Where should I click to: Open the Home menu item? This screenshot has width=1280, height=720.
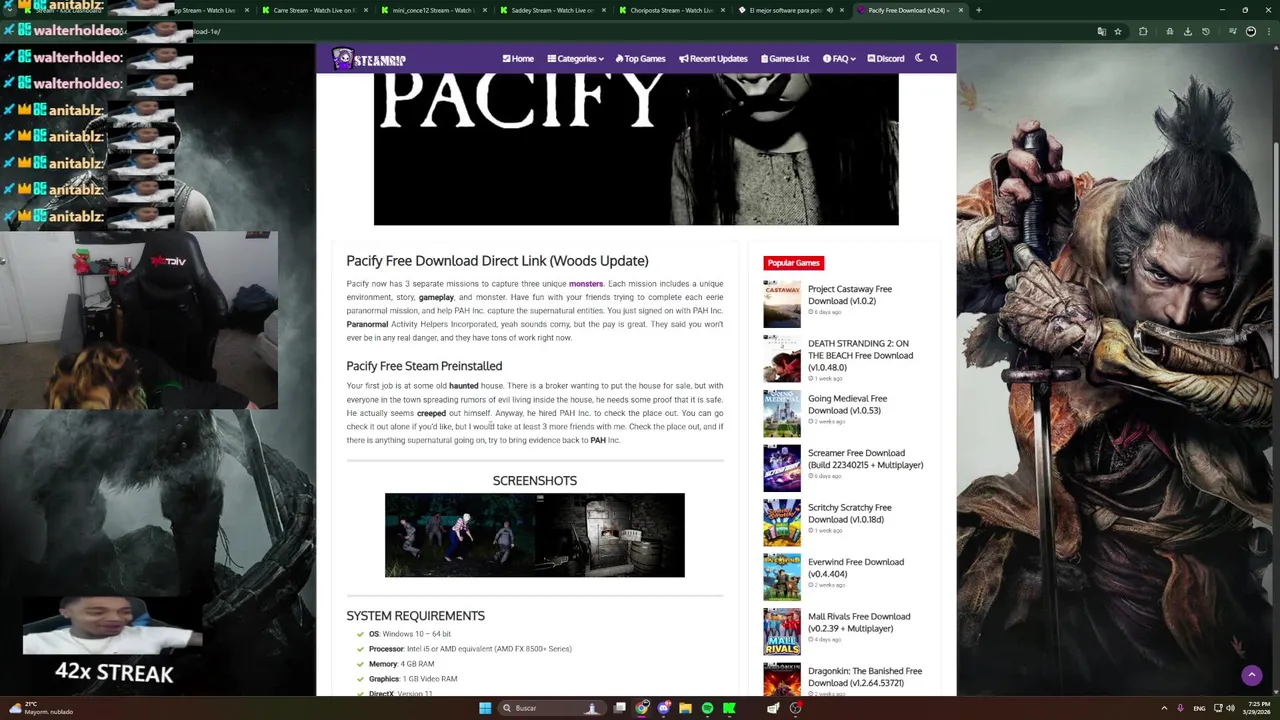pos(518,59)
